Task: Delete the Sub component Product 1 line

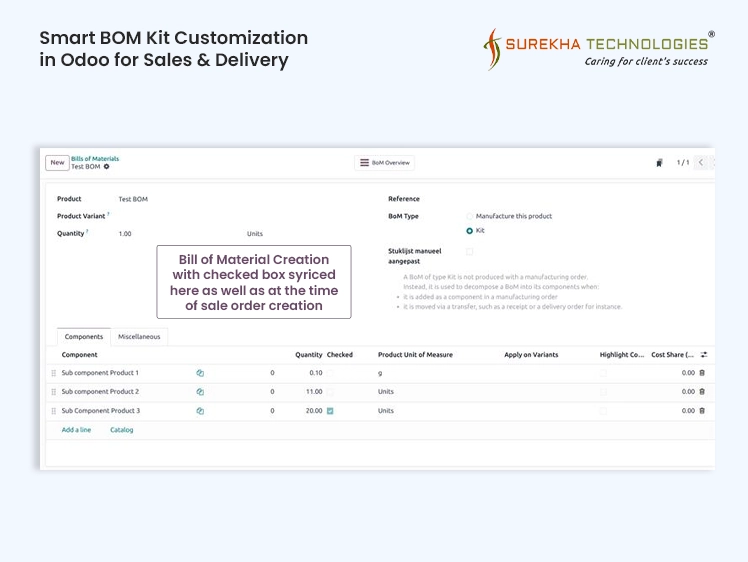Action: tap(702, 373)
